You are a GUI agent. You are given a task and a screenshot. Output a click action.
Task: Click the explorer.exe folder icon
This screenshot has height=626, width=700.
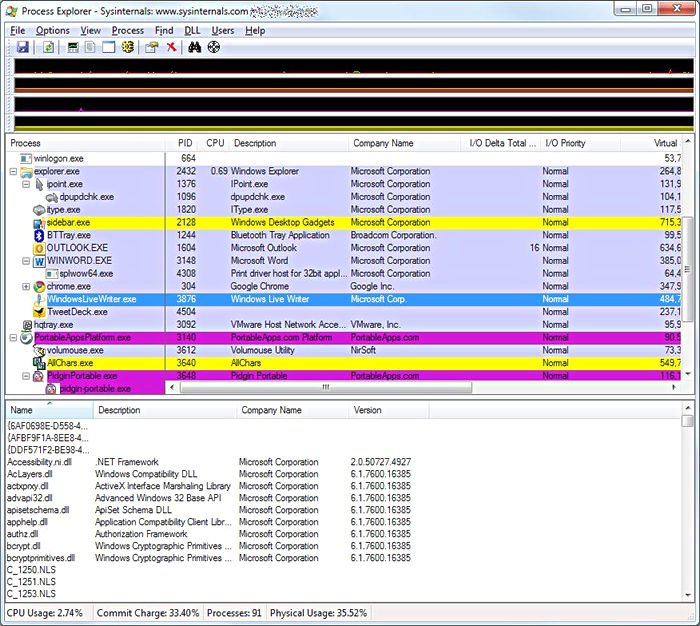pyautogui.click(x=26, y=171)
